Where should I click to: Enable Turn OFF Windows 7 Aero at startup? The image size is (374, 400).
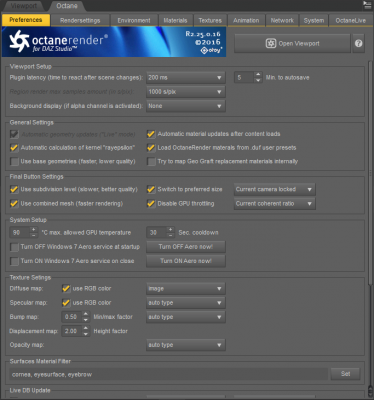click(x=14, y=247)
